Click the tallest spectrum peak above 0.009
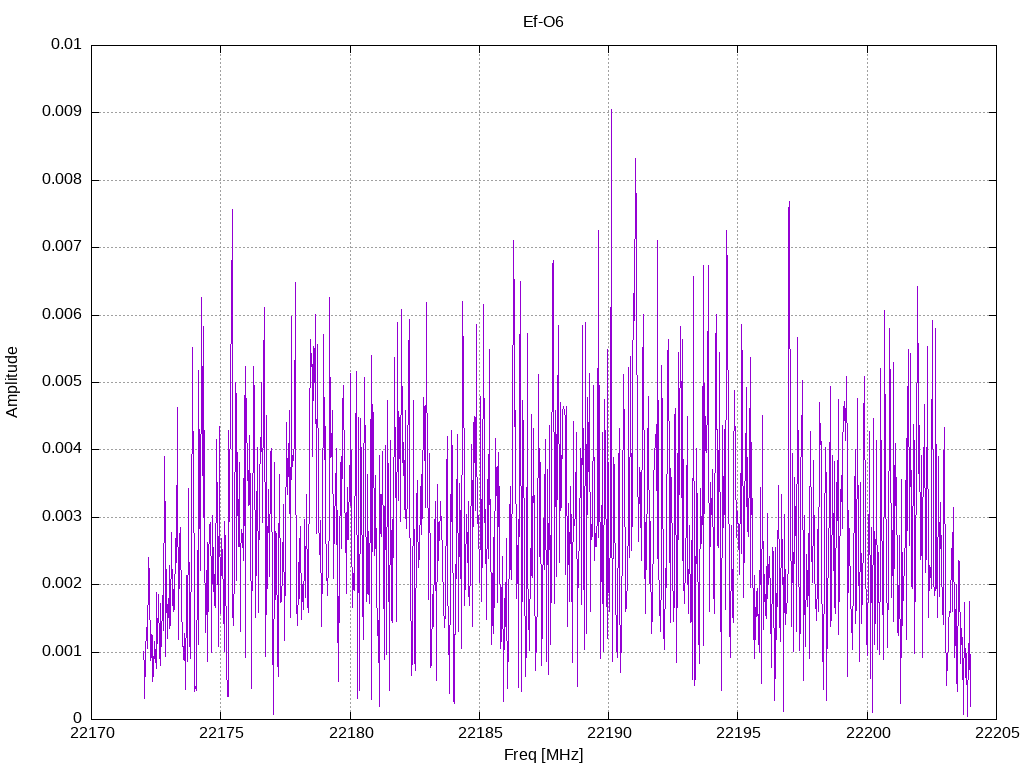The width and height of the screenshot is (1024, 768). [611, 111]
